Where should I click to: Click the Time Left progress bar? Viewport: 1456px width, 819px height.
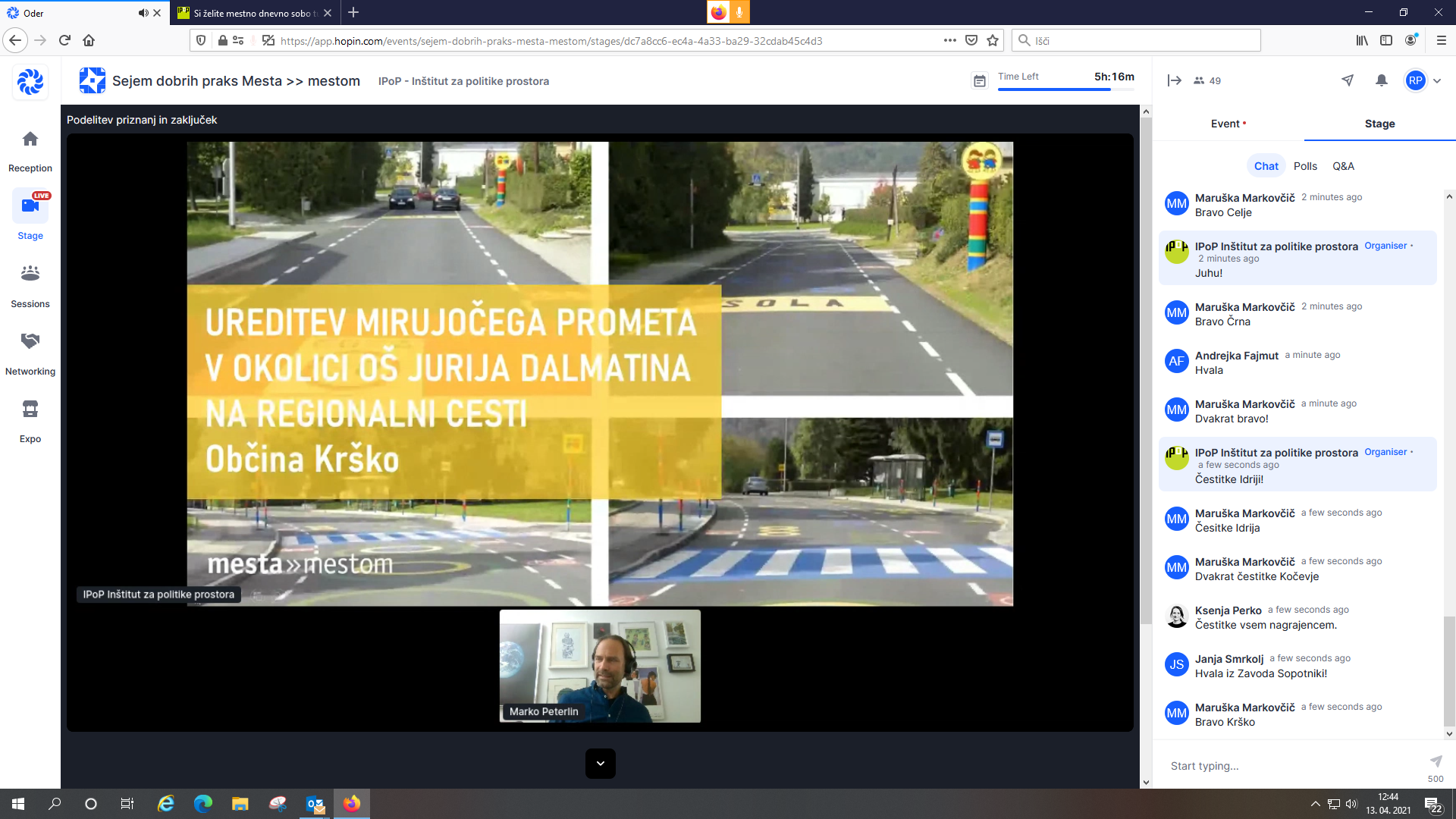(x=1065, y=89)
